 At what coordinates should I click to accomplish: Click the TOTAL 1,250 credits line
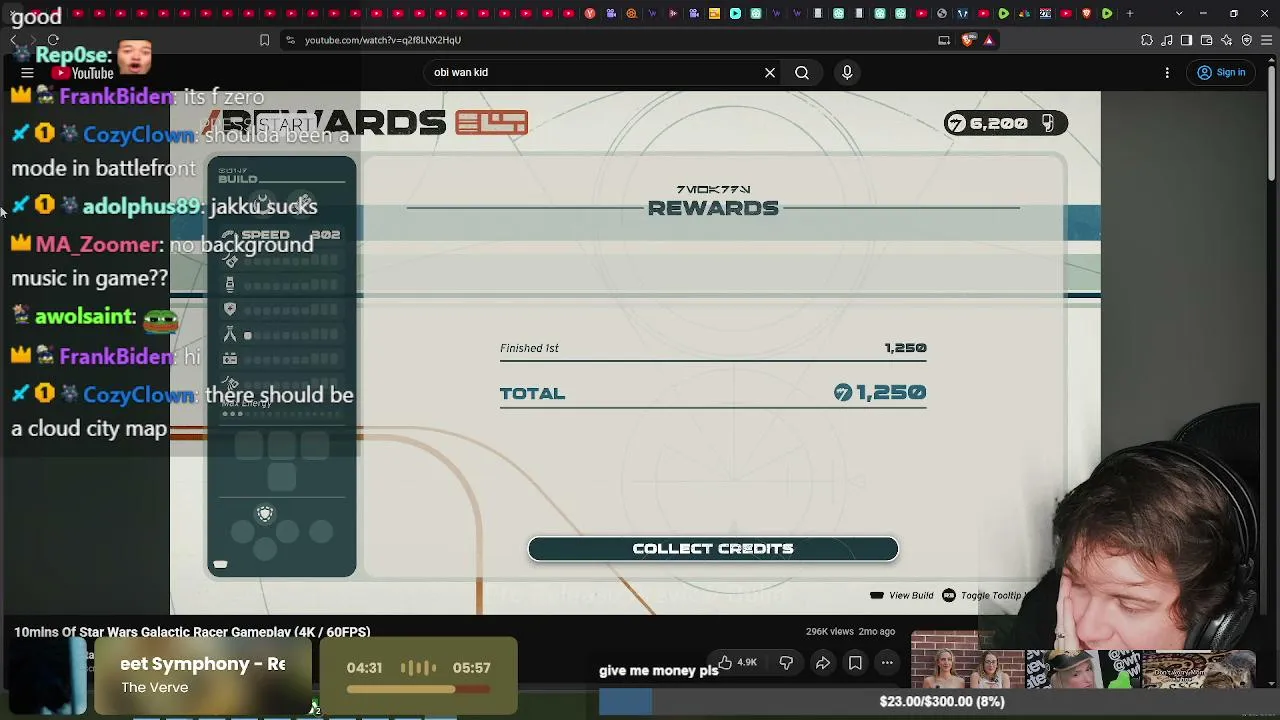(x=713, y=393)
